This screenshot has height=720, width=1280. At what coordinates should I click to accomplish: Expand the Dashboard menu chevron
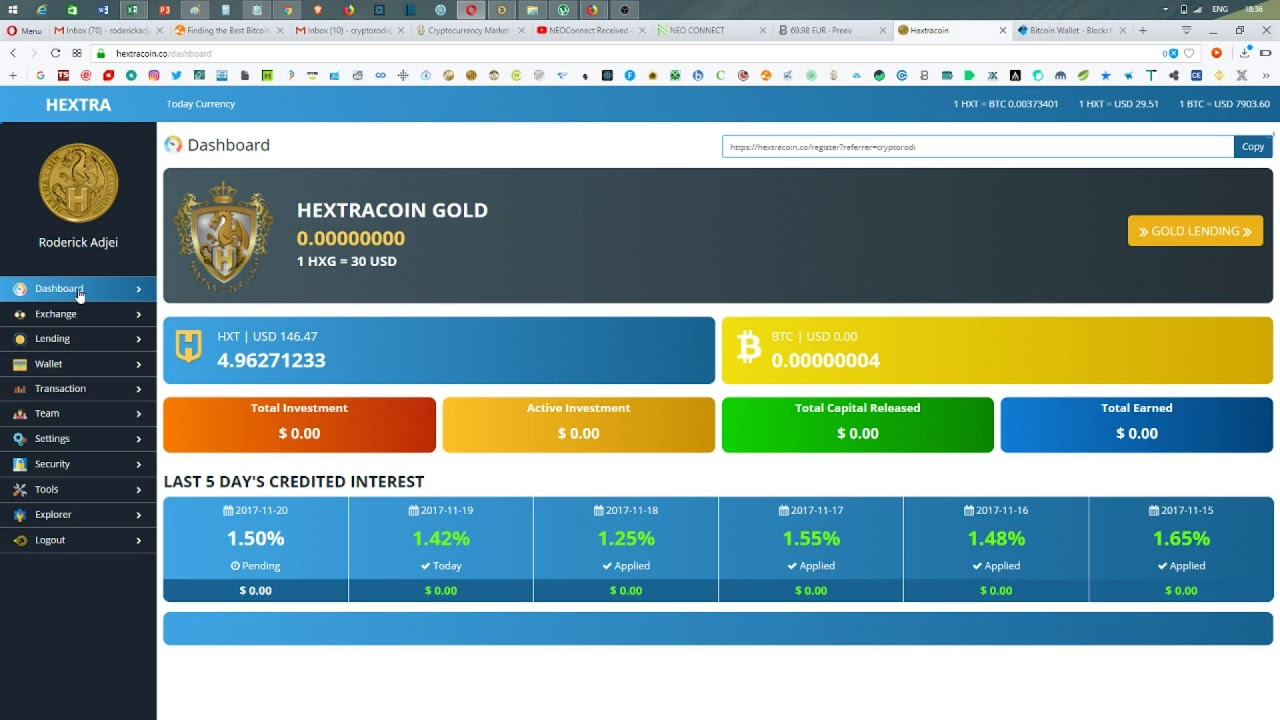[x=139, y=289]
